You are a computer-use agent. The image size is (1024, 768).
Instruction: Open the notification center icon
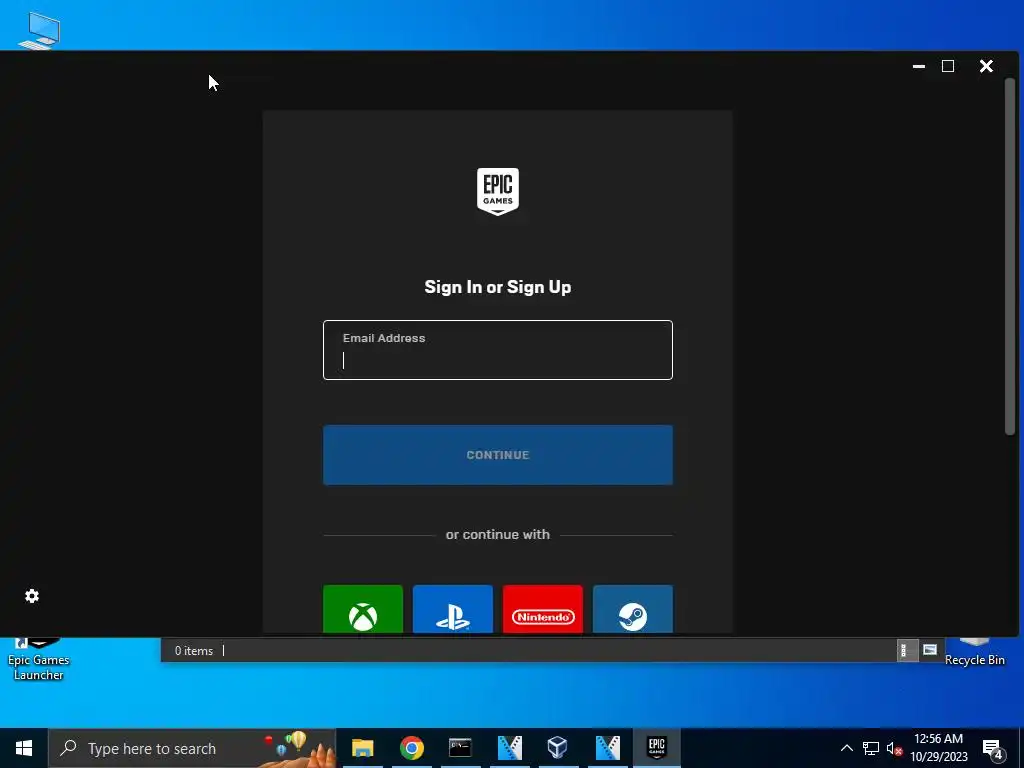[992, 748]
